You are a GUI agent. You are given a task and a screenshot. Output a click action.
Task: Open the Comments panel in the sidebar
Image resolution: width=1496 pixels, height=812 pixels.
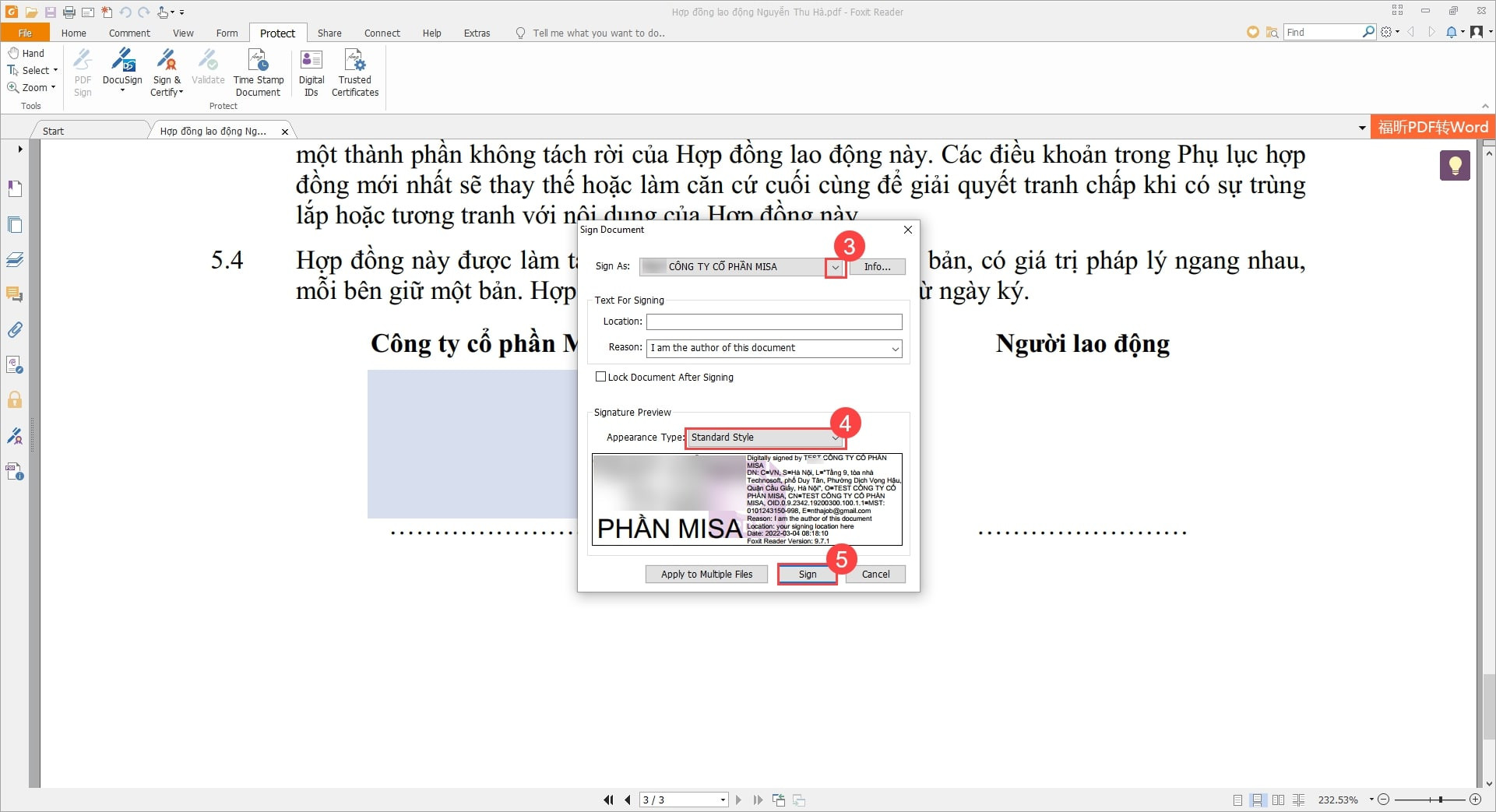pyautogui.click(x=15, y=294)
